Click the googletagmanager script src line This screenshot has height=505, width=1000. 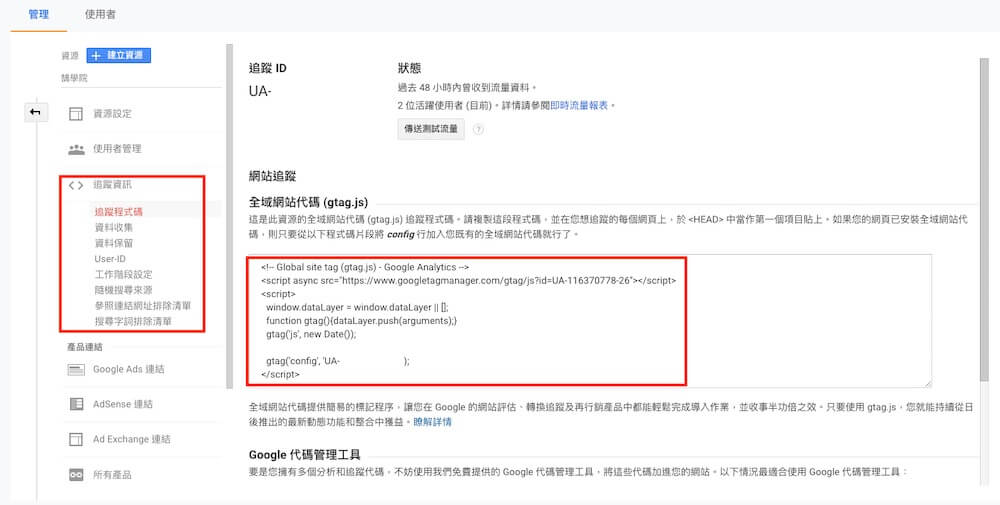[x=469, y=281]
